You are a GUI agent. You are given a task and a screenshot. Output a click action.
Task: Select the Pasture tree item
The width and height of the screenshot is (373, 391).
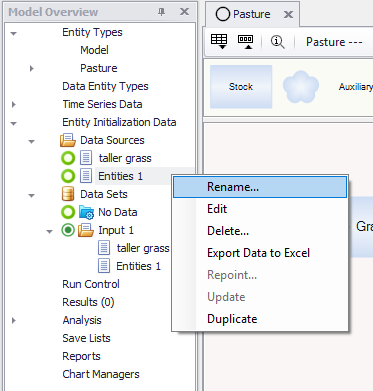coord(99,68)
